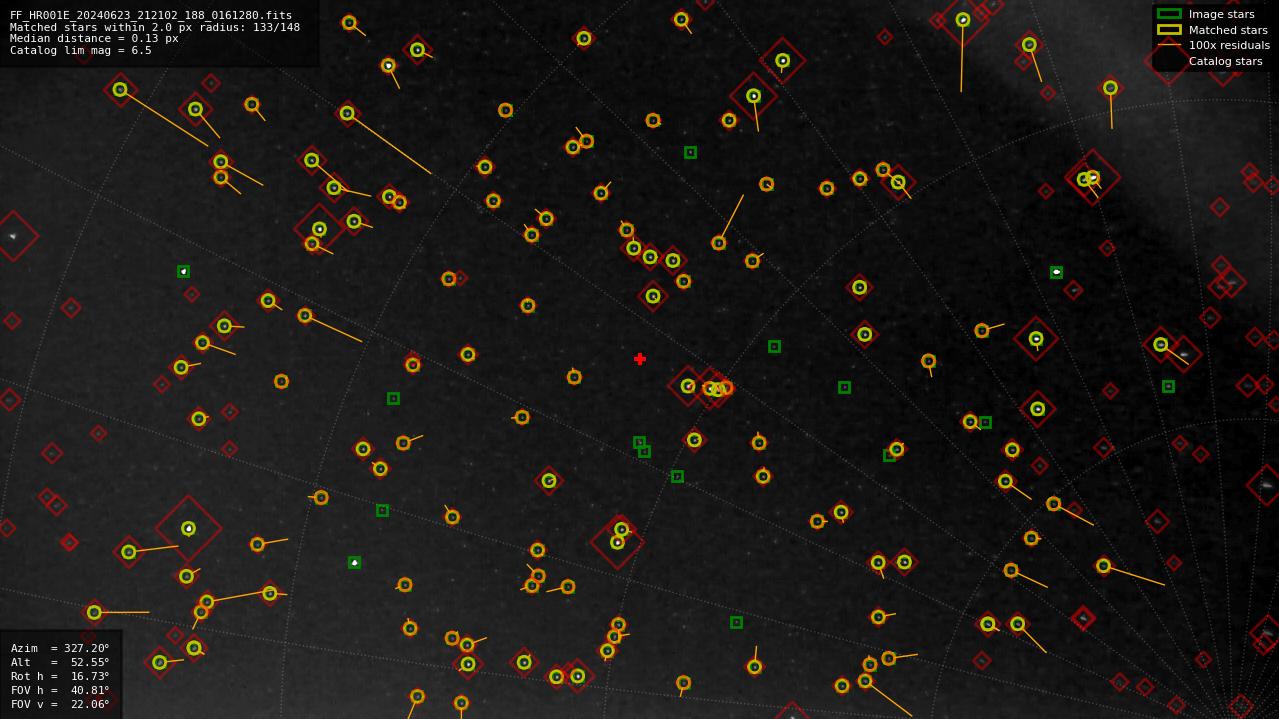Click the green Image stars legend swatch
1279x719 pixels.
(x=1169, y=14)
